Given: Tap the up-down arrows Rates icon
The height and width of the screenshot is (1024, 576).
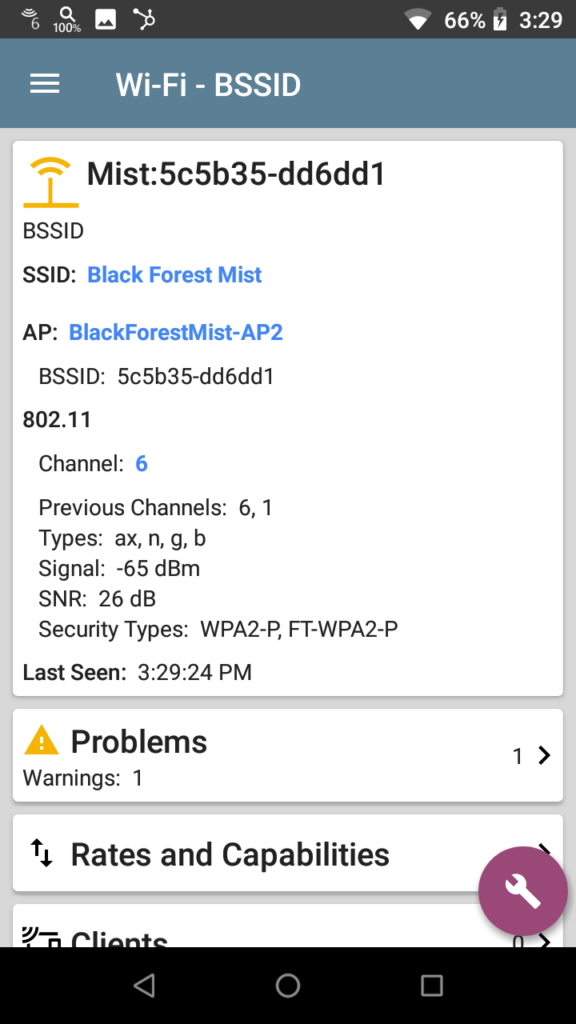Looking at the screenshot, I should (x=42, y=853).
